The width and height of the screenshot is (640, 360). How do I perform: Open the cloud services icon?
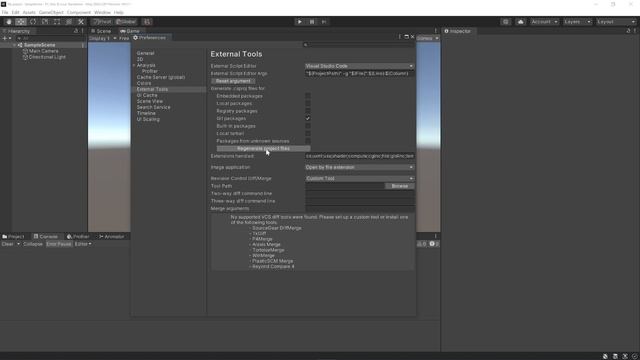point(520,22)
